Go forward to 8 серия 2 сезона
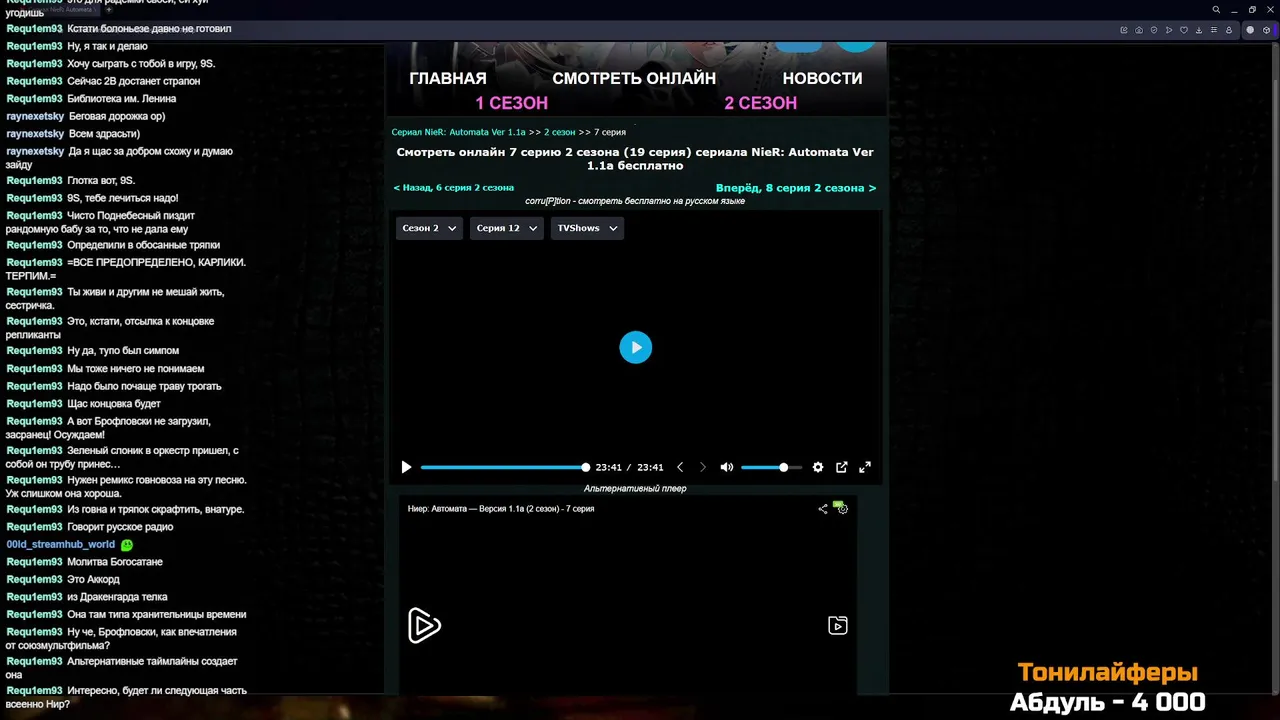Screen dimensions: 1280x720 (796, 188)
